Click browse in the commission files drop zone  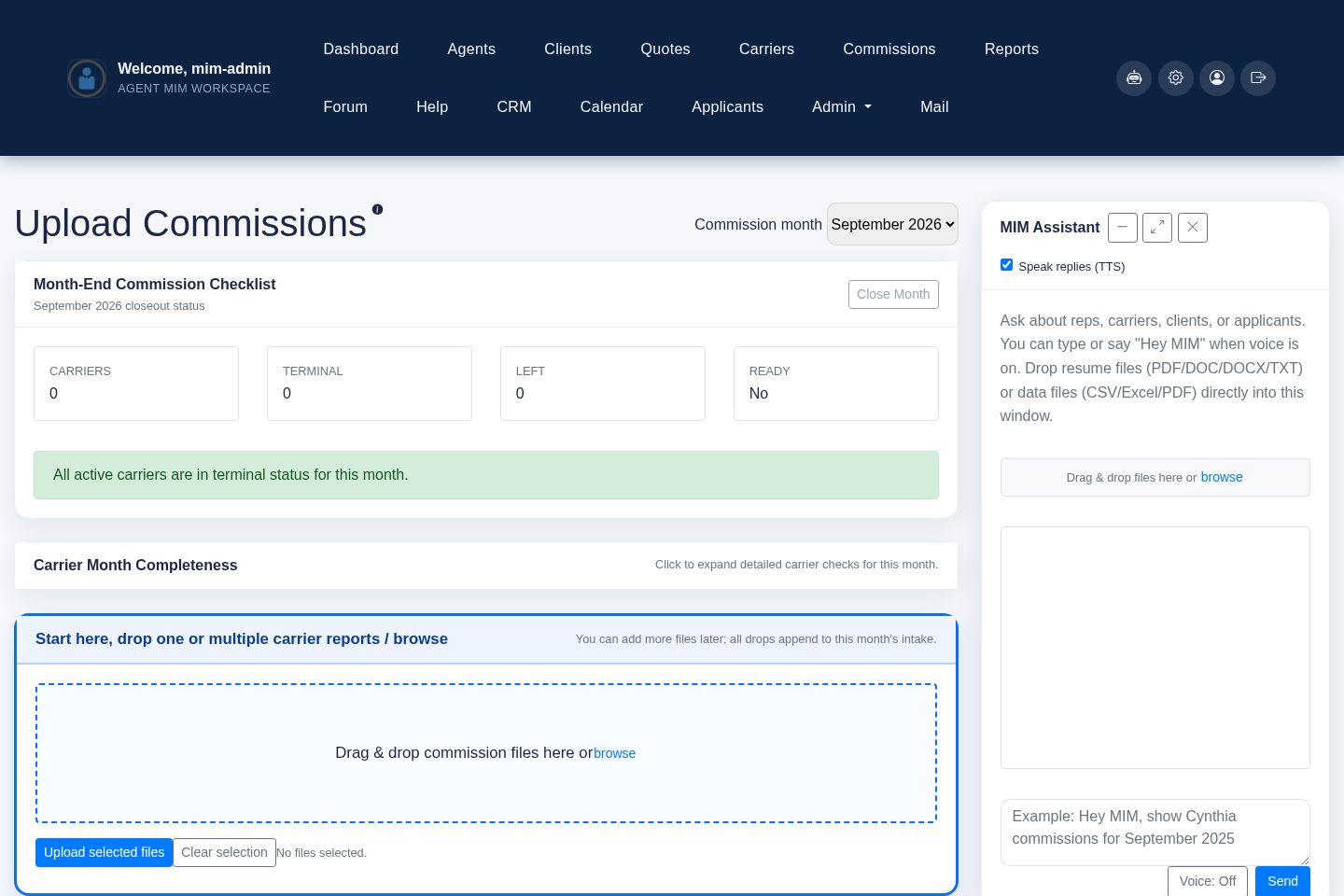click(614, 753)
